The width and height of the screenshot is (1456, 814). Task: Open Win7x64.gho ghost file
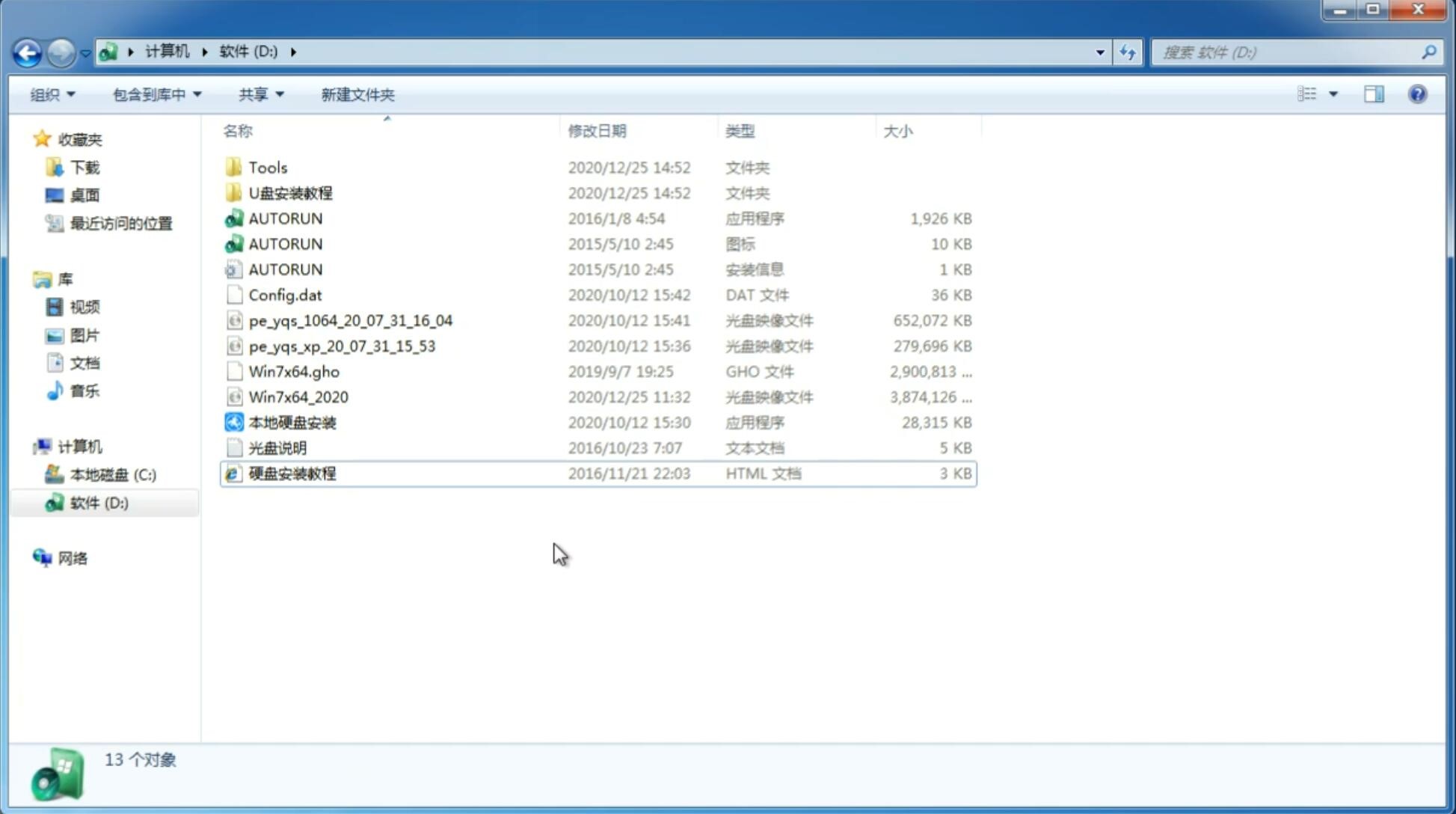point(294,371)
